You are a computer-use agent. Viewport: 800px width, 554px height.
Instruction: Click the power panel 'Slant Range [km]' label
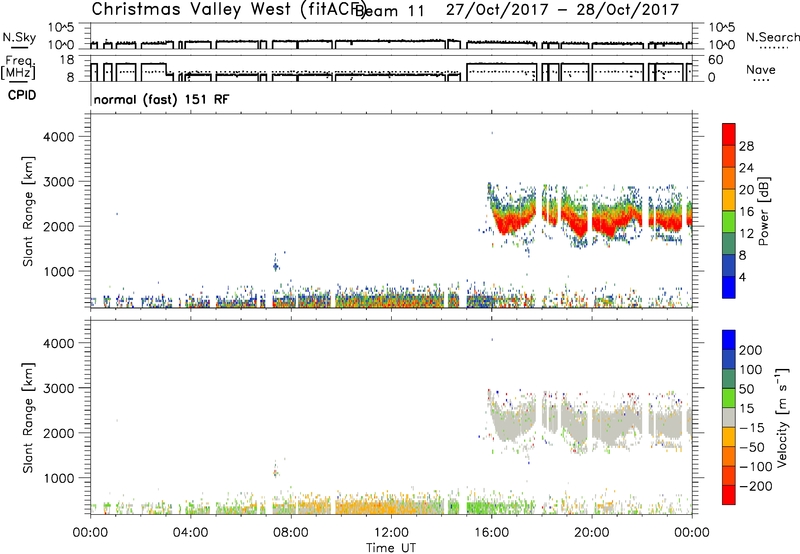(x=28, y=211)
